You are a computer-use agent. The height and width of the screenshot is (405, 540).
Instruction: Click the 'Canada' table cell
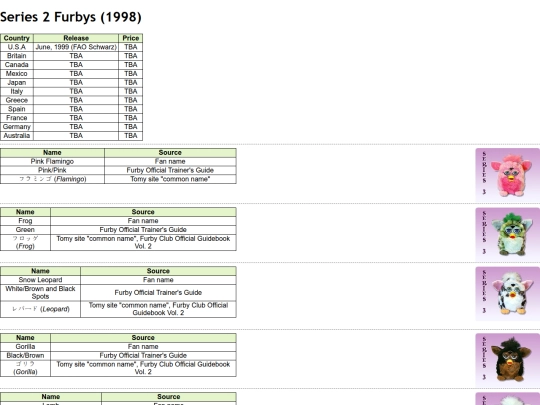click(17, 65)
